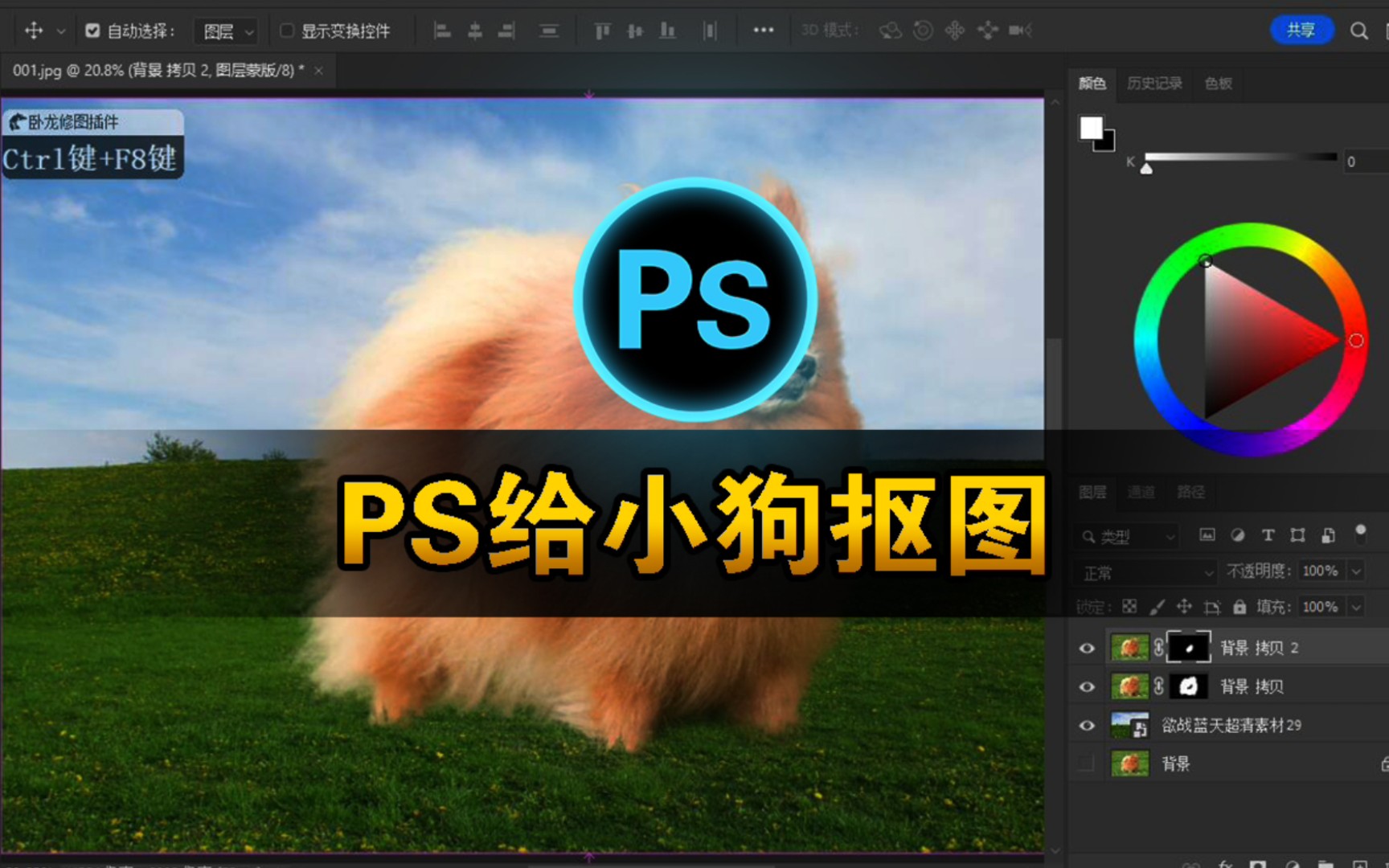Click mask link icon on 背景 拷贝 2

(x=1158, y=647)
